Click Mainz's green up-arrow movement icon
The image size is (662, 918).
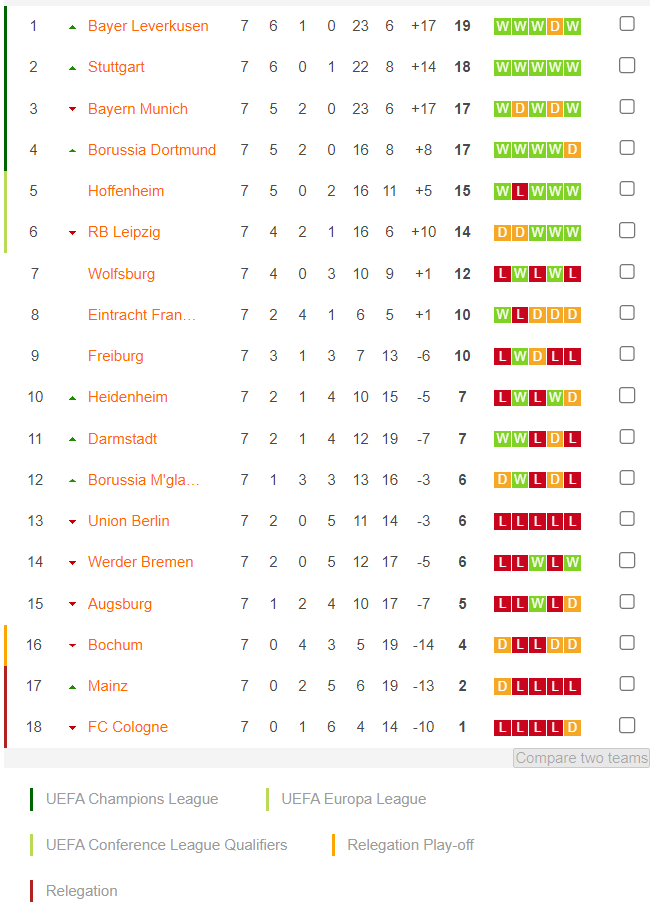(x=73, y=687)
